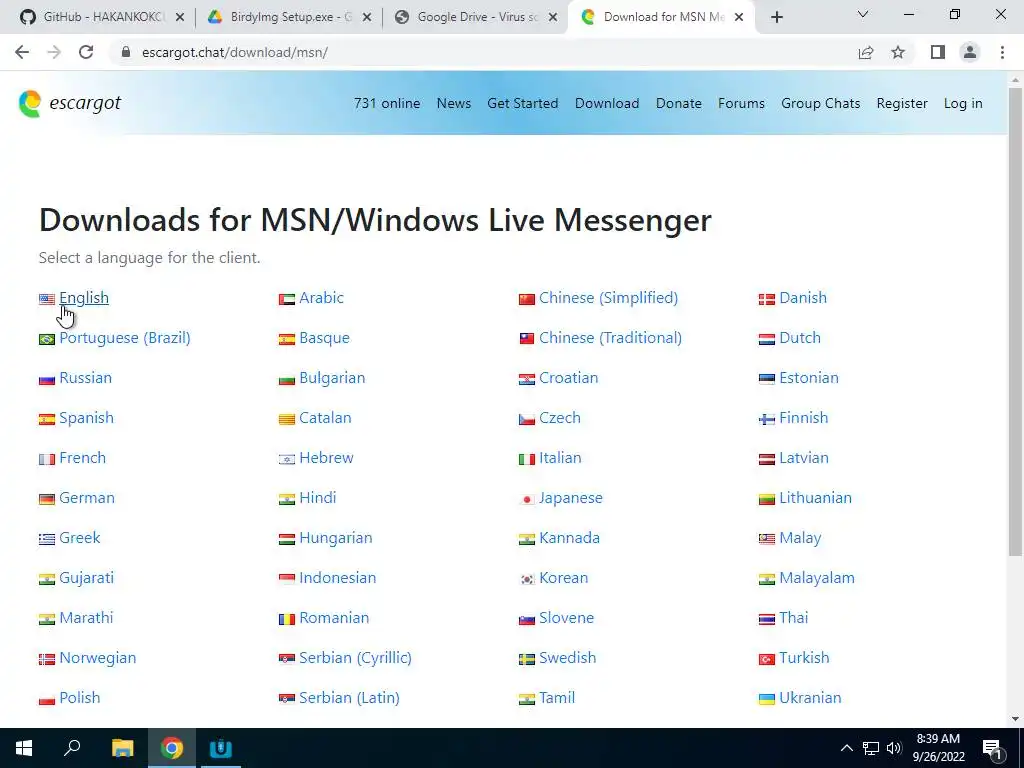Viewport: 1024px width, 768px height.
Task: Open the Windows Start menu
Action: (x=24, y=748)
